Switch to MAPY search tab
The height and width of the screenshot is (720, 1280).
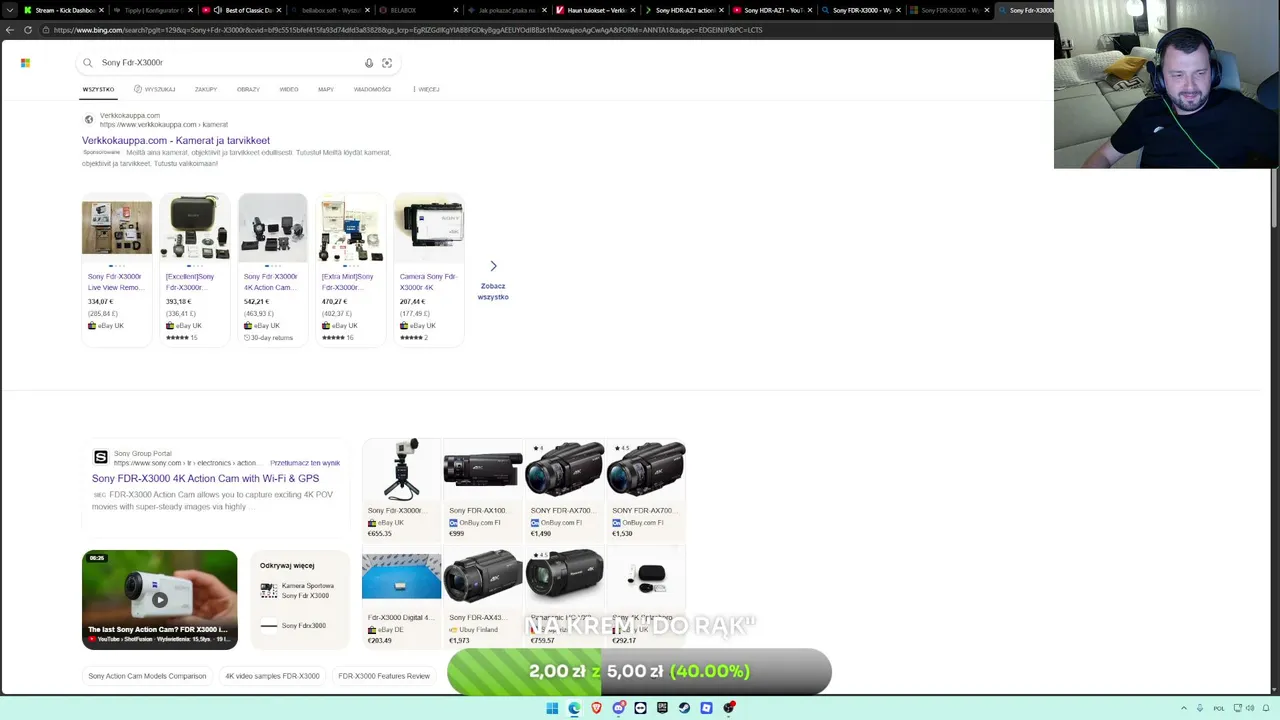tap(326, 89)
